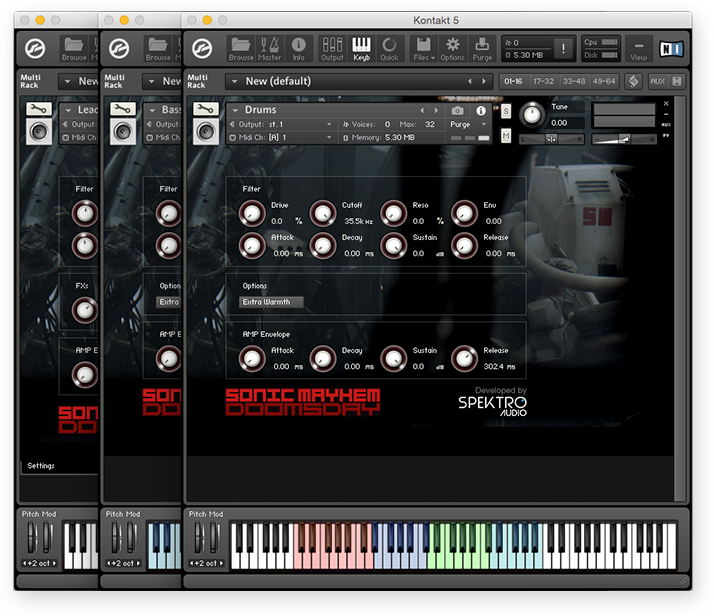Click the AMP Envelope Release knob
This screenshot has width=714, height=616.
[x=464, y=358]
